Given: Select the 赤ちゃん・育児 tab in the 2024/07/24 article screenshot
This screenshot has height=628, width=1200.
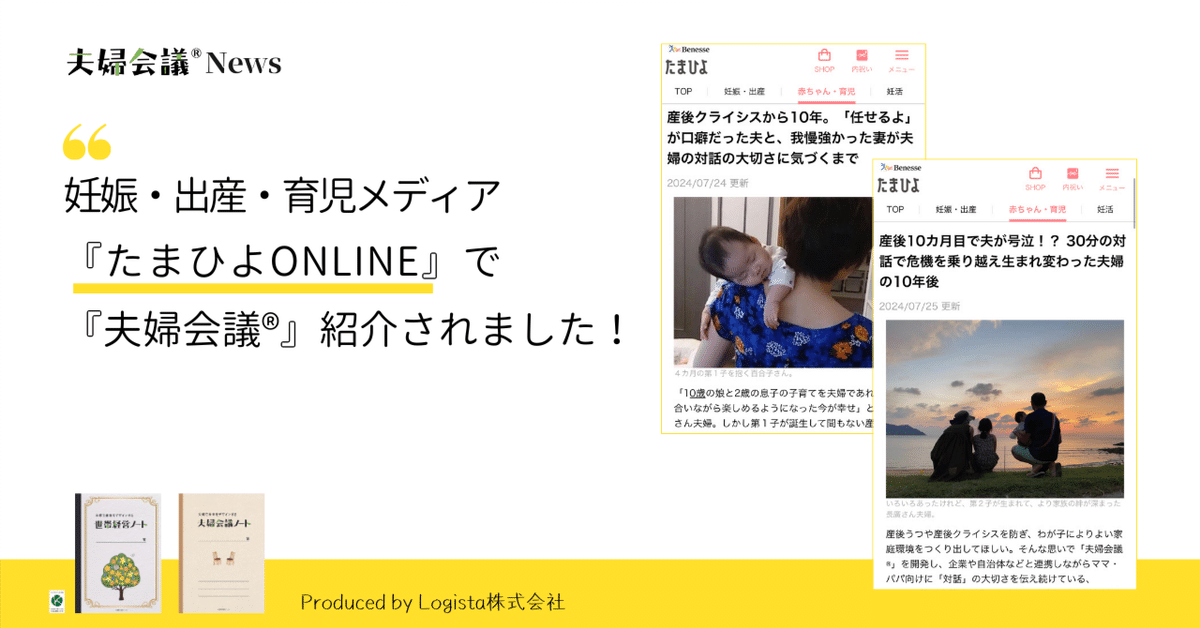Looking at the screenshot, I should pyautogui.click(x=826, y=91).
